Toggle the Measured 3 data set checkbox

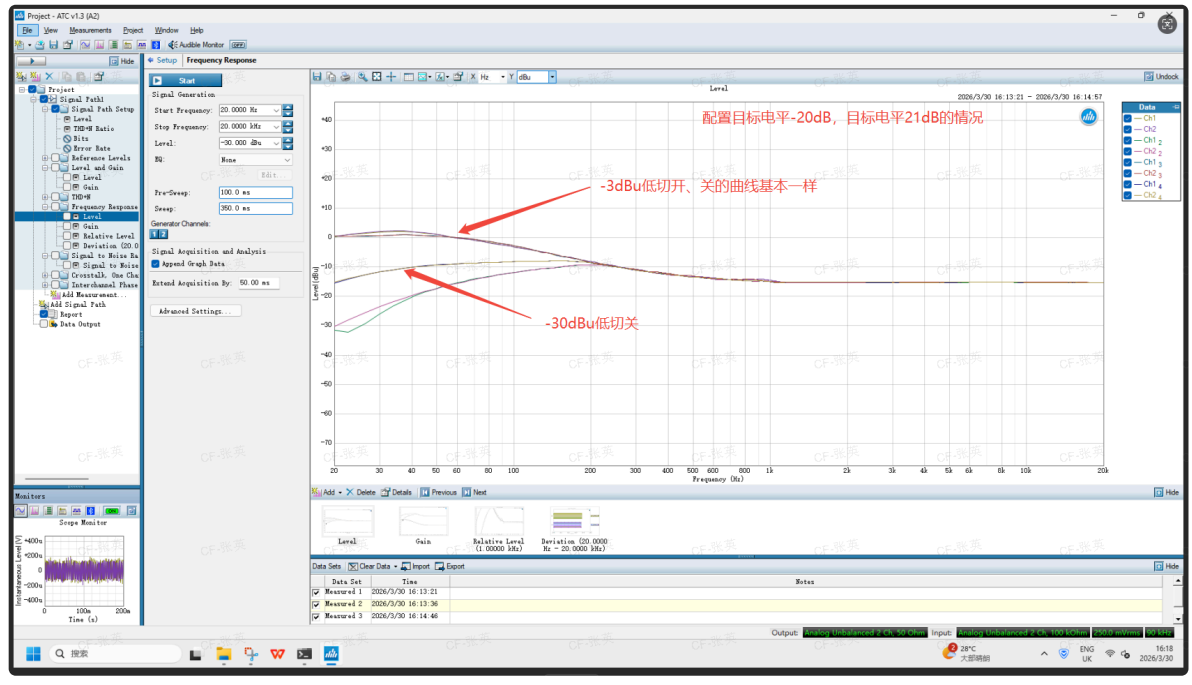point(316,617)
